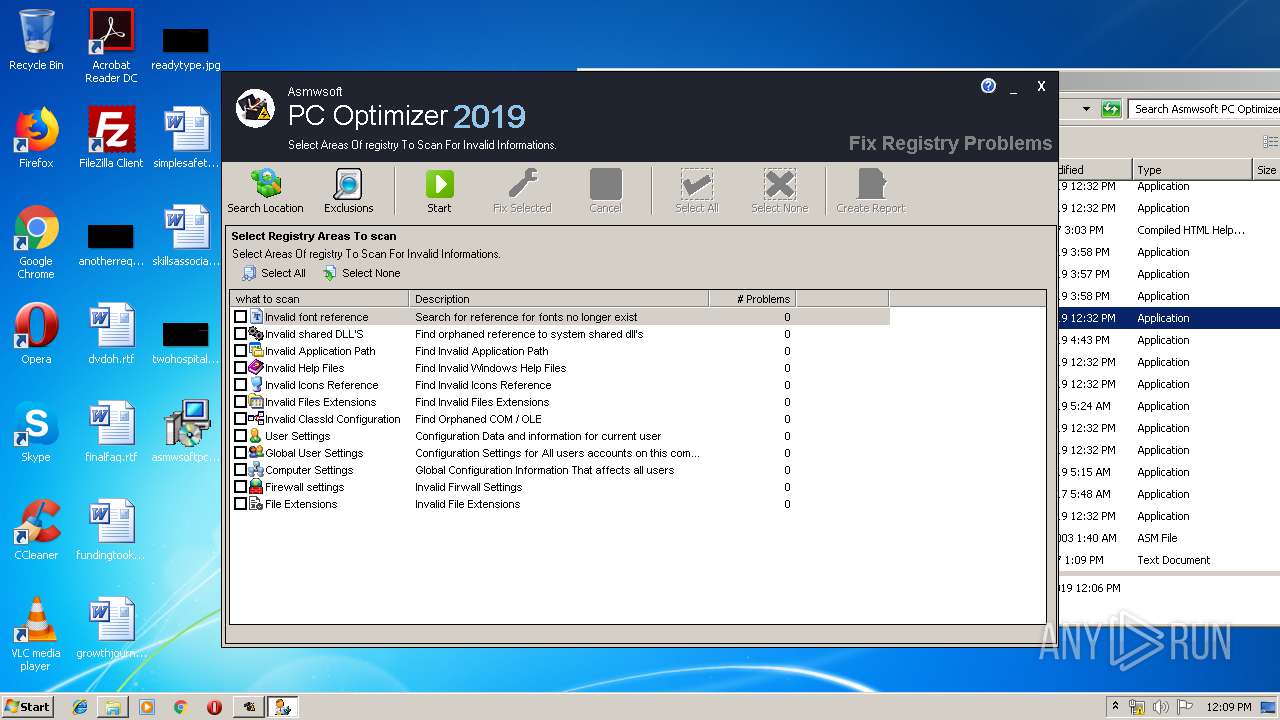Viewport: 1280px width, 720px height.
Task: Click Explorer search box for Asmwsoft folder
Action: (x=1204, y=109)
